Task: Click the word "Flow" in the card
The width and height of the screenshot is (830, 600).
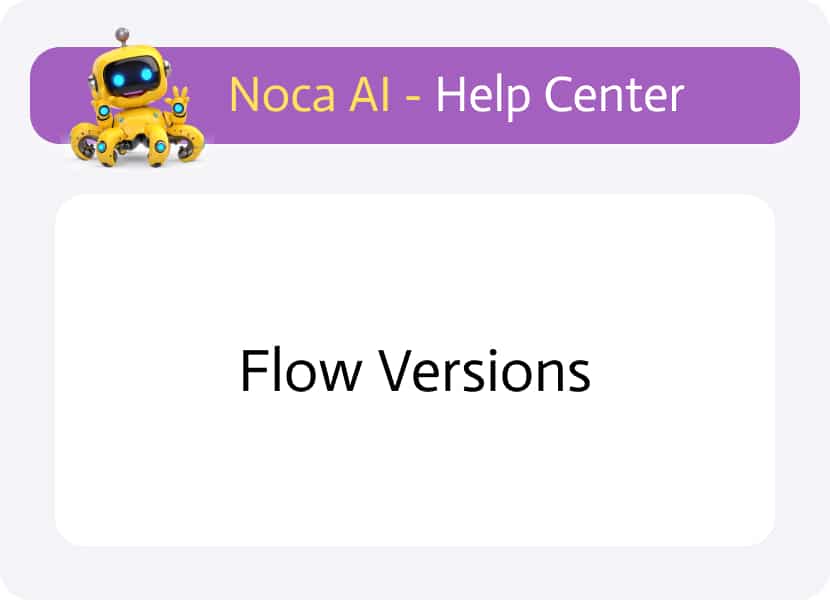Action: tap(301, 370)
